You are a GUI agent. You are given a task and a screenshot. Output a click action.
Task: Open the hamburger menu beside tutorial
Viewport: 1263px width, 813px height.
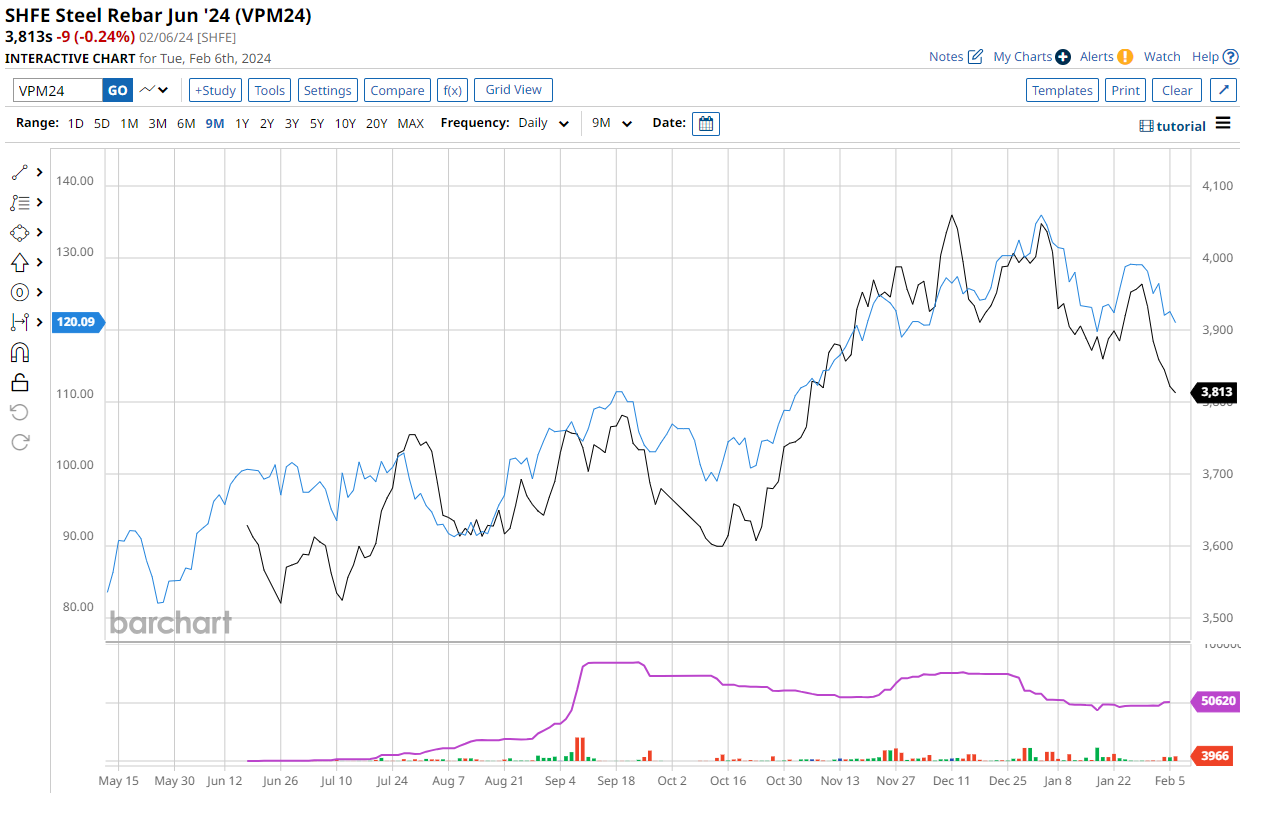(x=1223, y=124)
